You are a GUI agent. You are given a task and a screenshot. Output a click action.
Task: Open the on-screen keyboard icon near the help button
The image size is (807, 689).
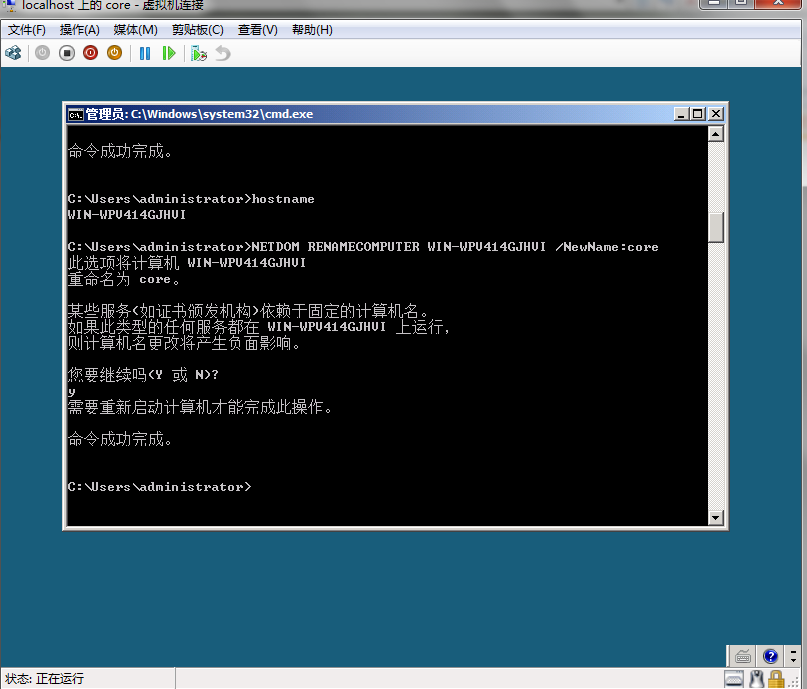743,656
